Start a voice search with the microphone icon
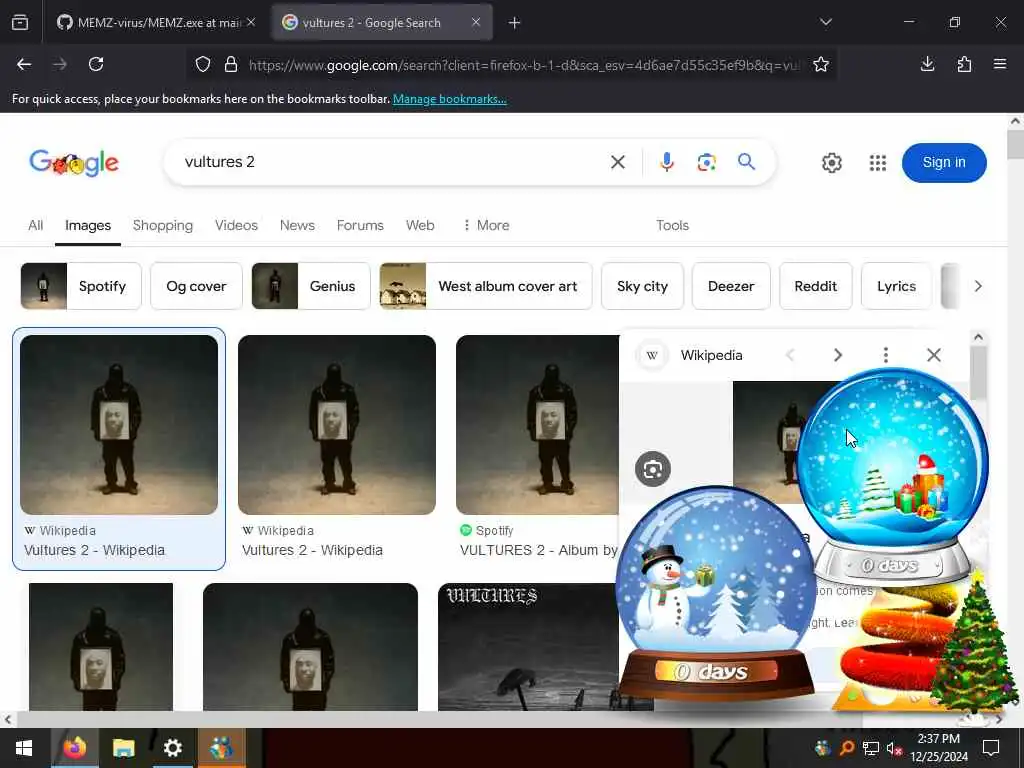1024x768 pixels. click(667, 162)
